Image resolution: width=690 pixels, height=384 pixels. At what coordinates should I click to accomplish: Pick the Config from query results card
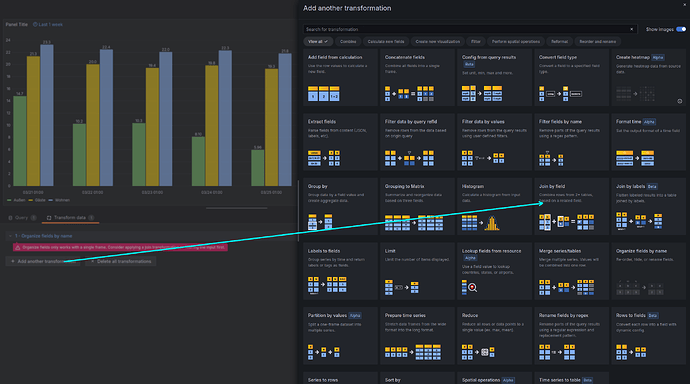pos(494,77)
